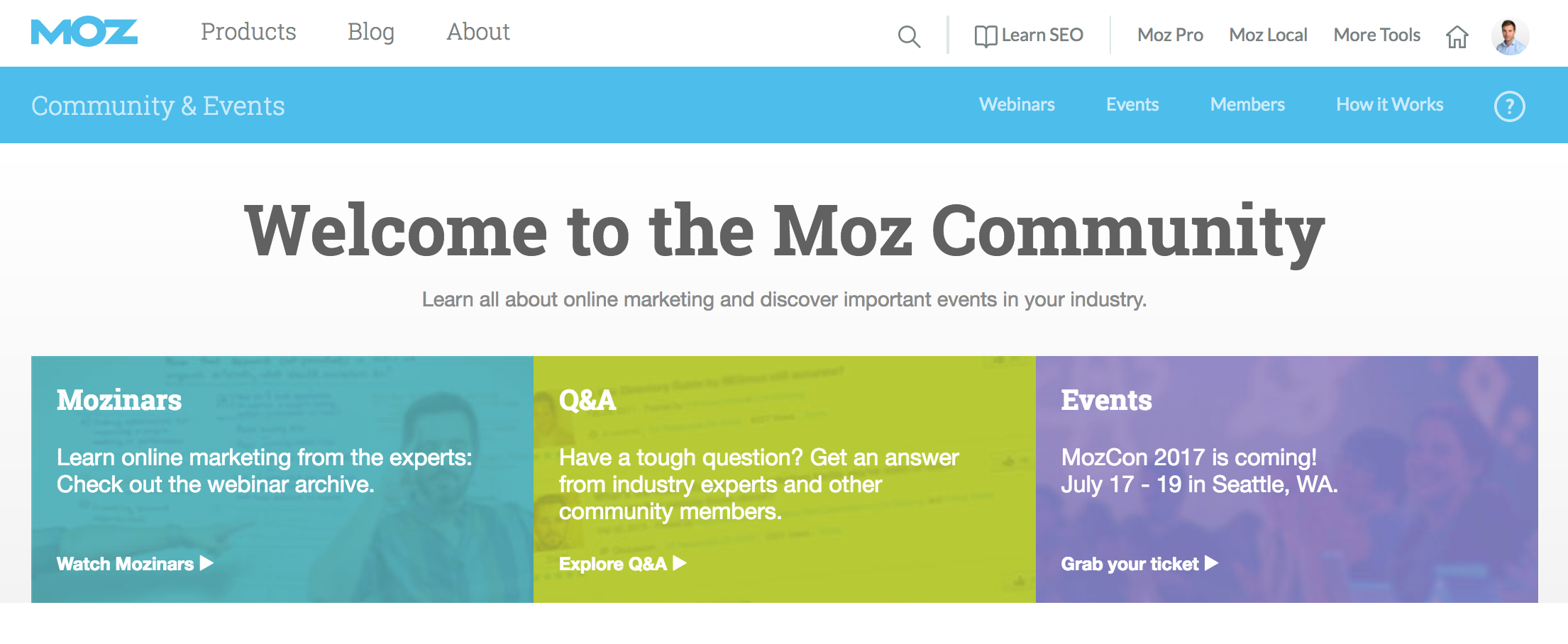Click the Community & Events heading
Screen dimensions: 1568x644
tap(158, 106)
